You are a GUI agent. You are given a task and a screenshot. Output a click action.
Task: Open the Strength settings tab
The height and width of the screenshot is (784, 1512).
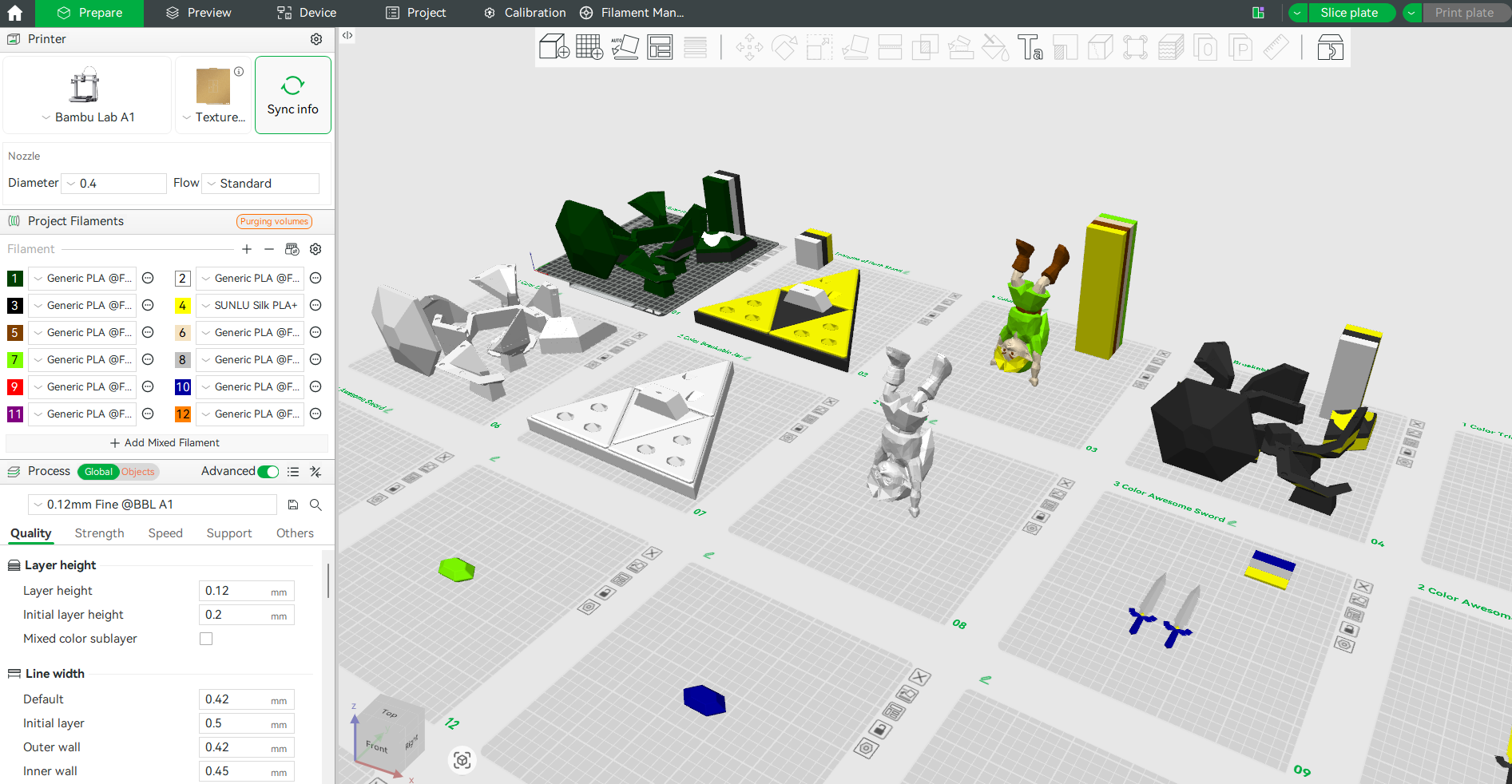click(x=100, y=533)
